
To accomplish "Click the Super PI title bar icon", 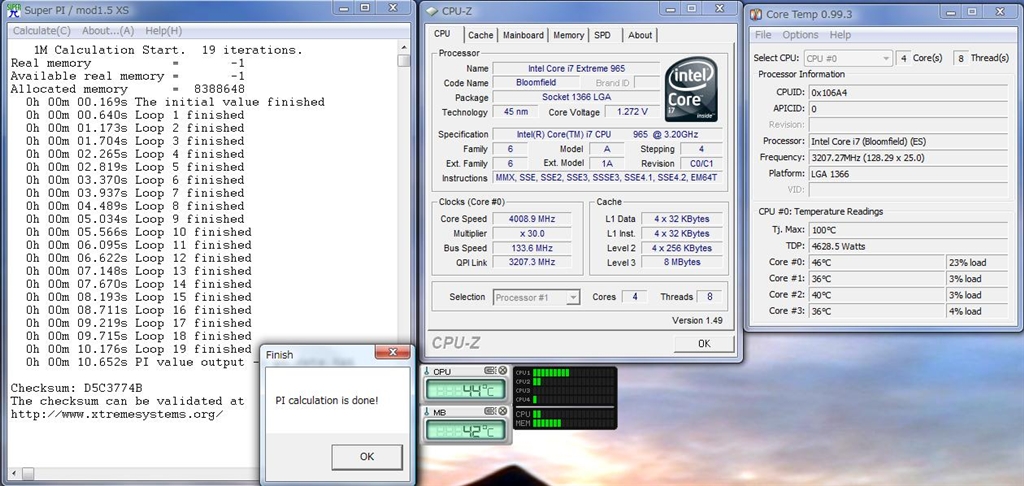I will coord(12,9).
